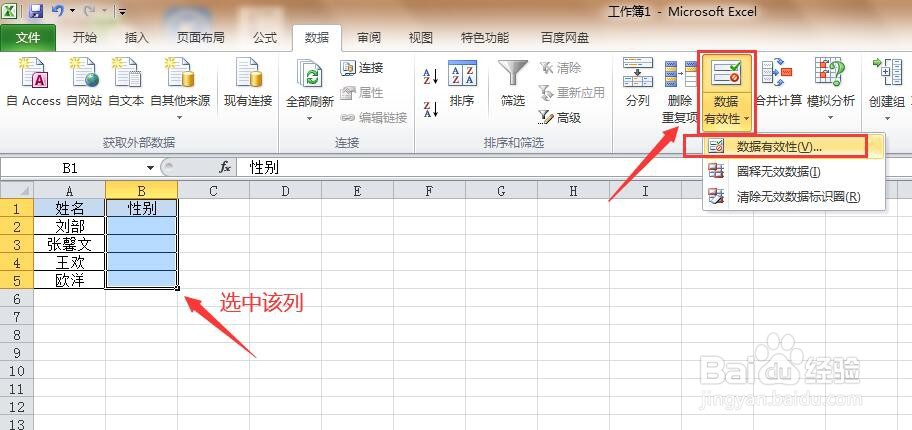Switch to the 开始 tab
This screenshot has height=430, width=912.
[x=85, y=38]
